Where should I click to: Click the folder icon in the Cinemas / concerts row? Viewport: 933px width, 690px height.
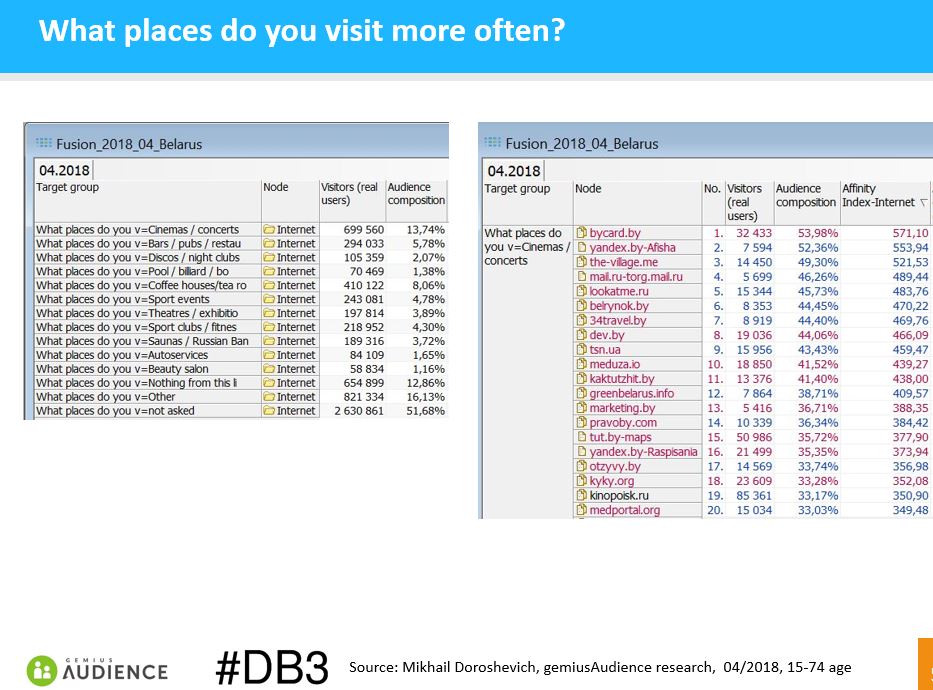click(x=269, y=230)
